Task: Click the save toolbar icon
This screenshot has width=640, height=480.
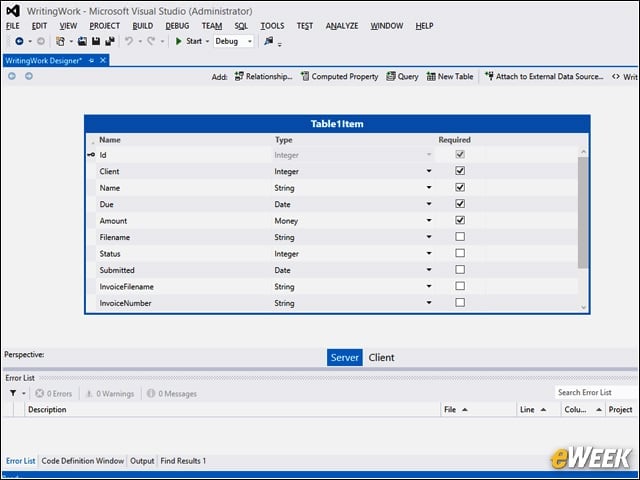Action: (x=96, y=41)
